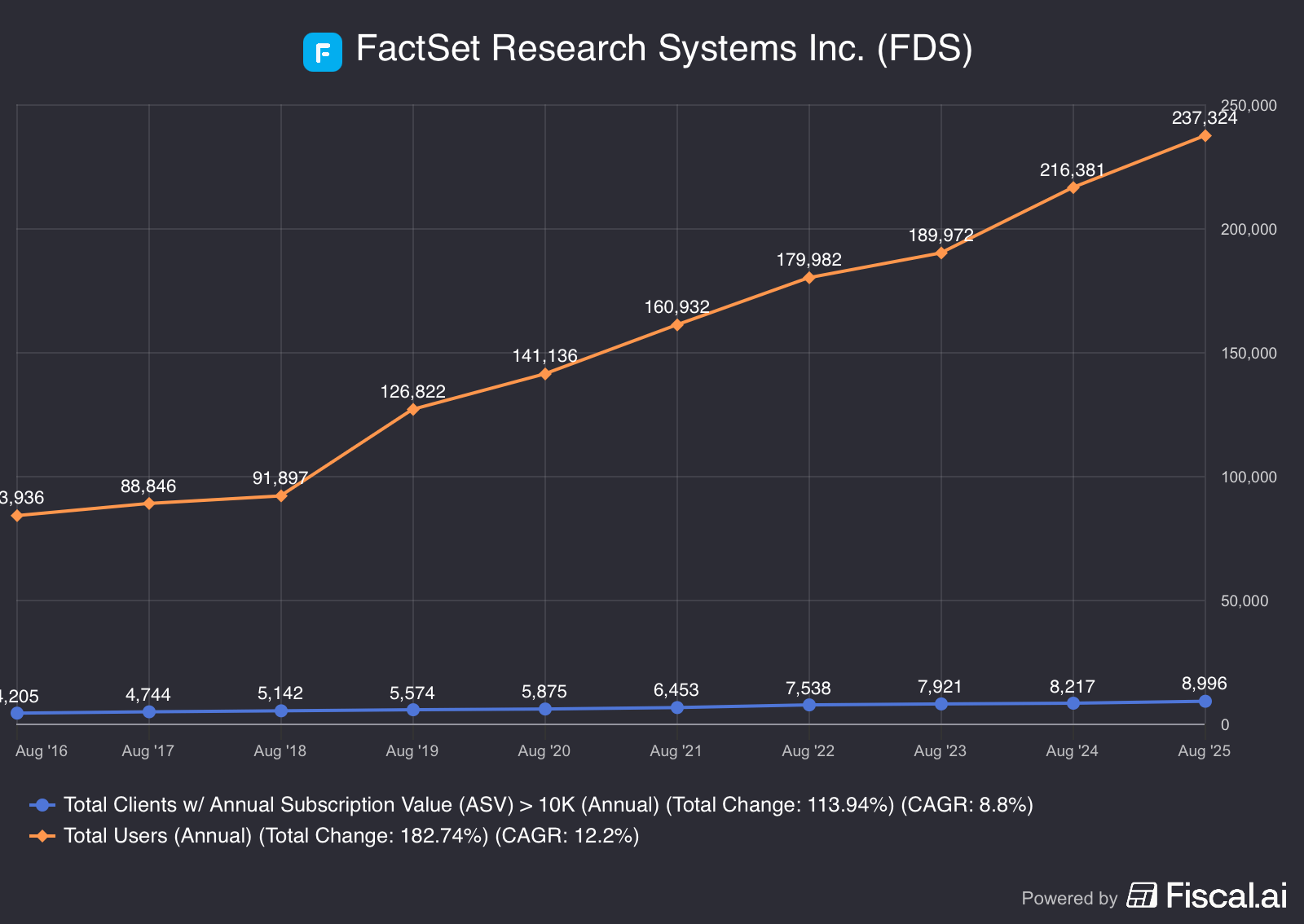Screen dimensions: 1304x924
Task: Toggle the Total Users series in the legend
Action: click(x=352, y=835)
